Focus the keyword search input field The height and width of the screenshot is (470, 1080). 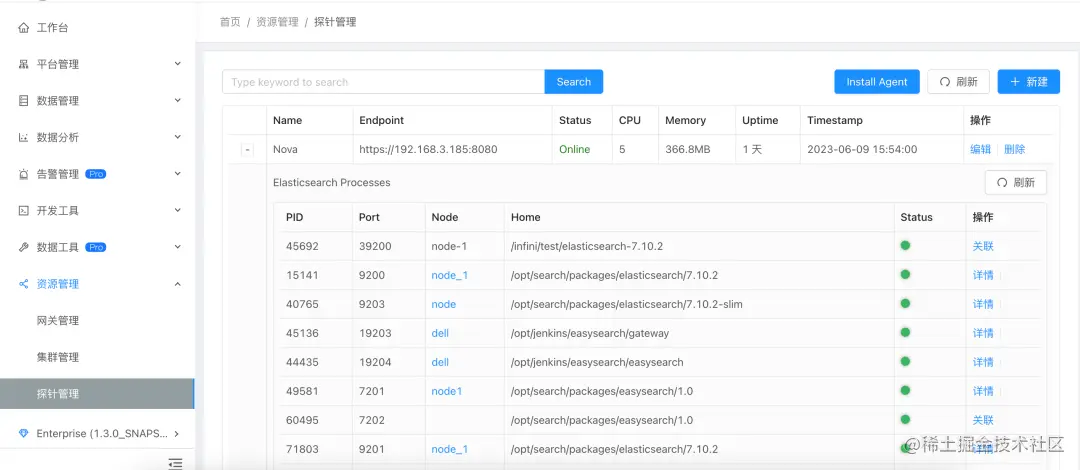384,81
